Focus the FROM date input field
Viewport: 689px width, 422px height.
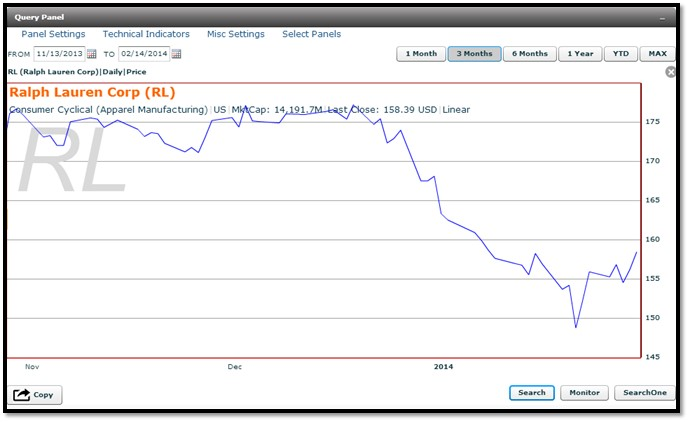click(x=59, y=54)
